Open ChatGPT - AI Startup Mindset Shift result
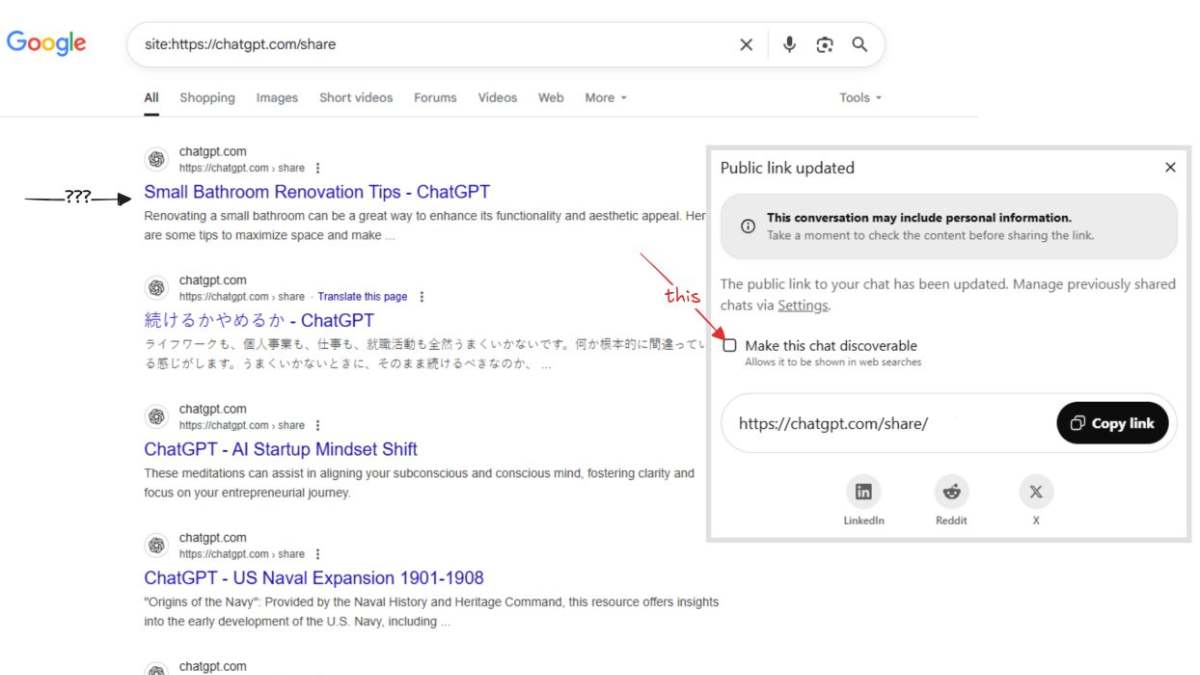 click(x=281, y=449)
